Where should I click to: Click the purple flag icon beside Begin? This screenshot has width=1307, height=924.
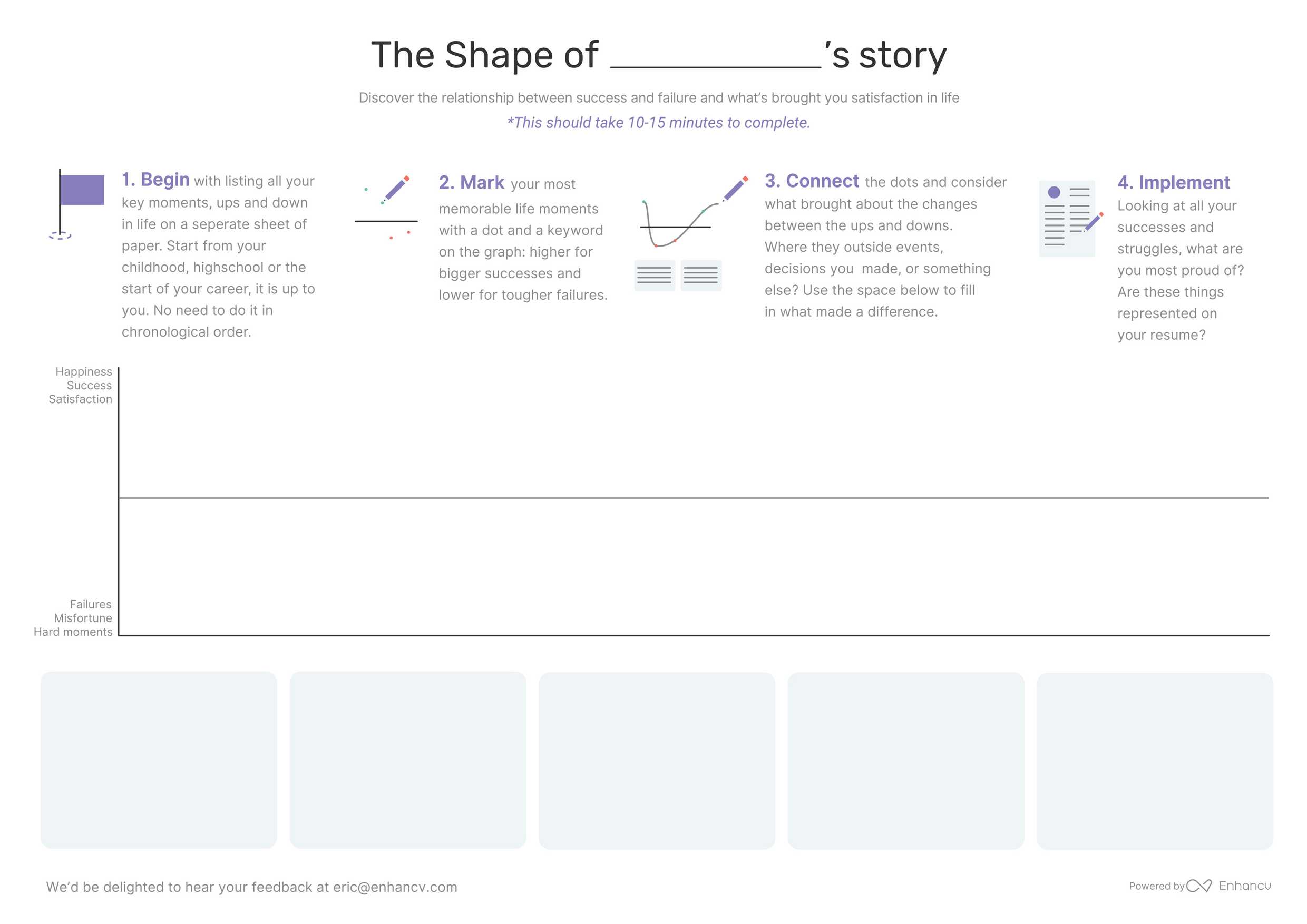81,190
